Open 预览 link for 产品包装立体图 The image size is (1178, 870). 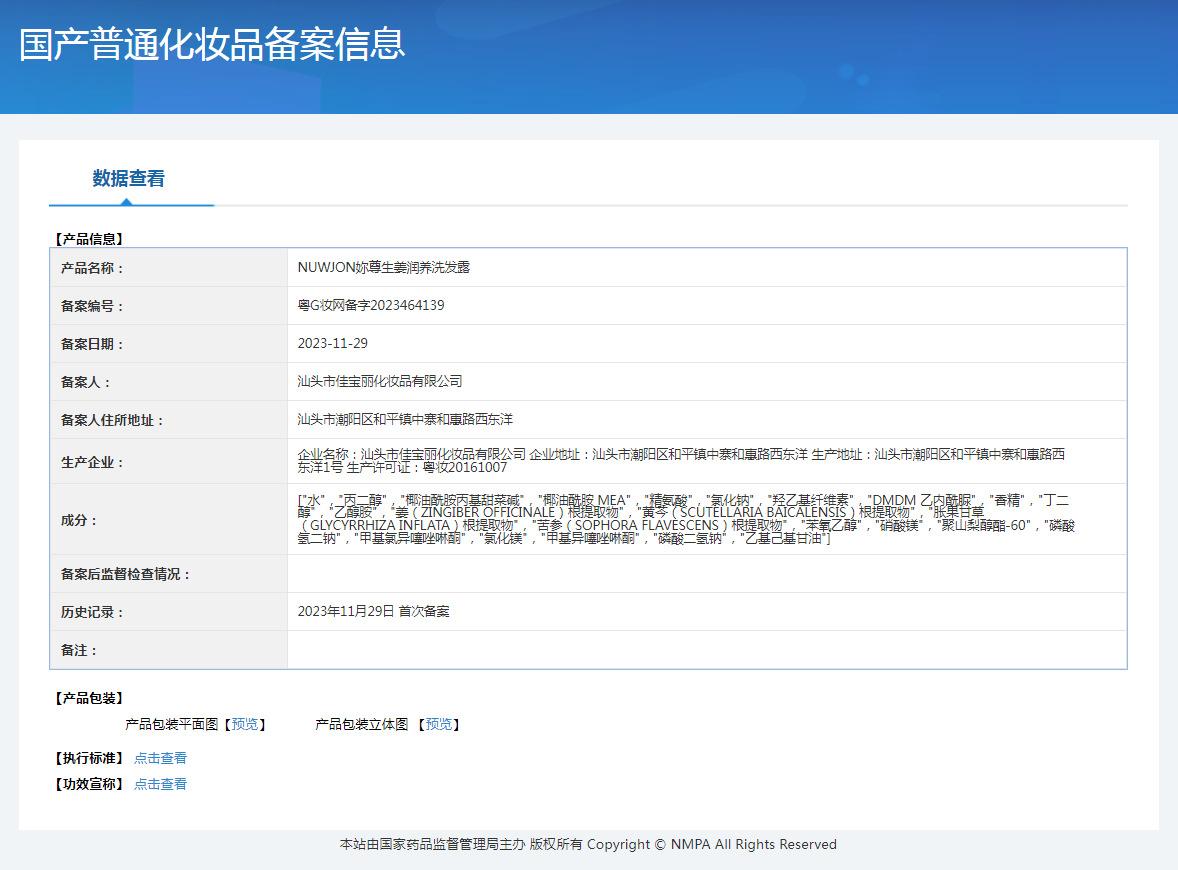pyautogui.click(x=438, y=724)
